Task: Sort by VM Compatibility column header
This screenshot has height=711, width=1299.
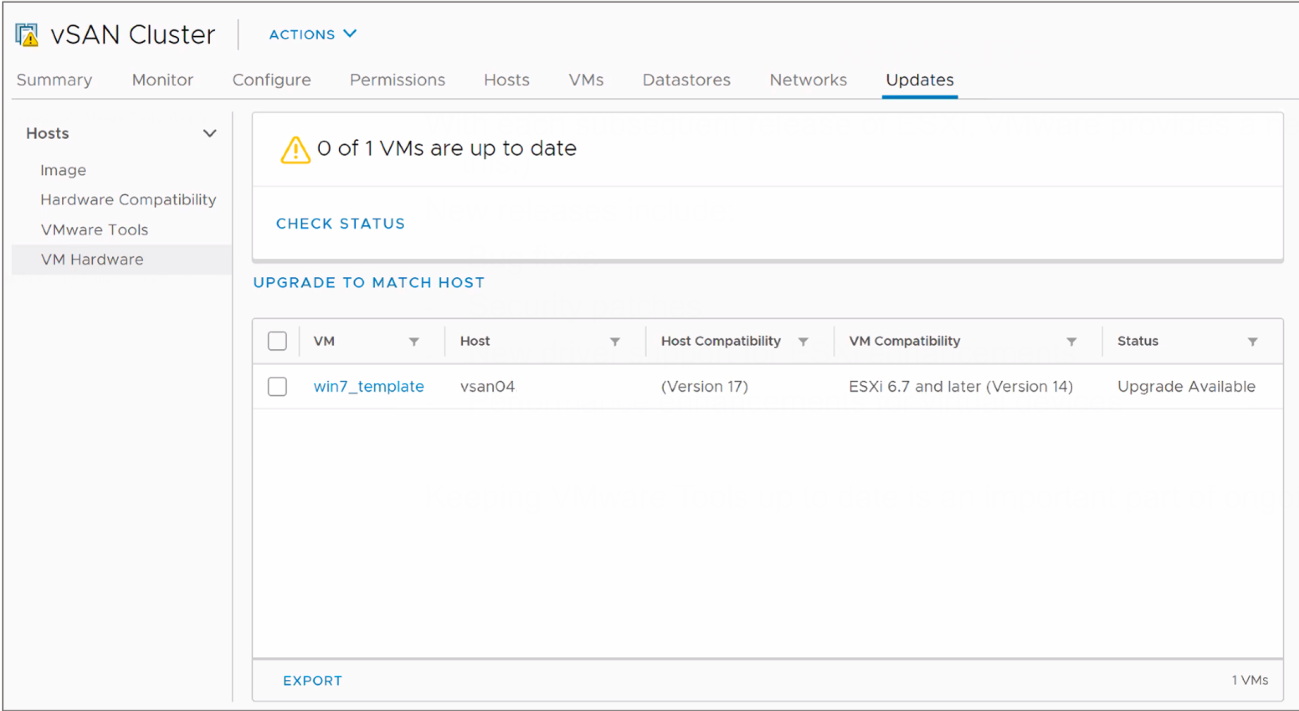Action: [905, 341]
